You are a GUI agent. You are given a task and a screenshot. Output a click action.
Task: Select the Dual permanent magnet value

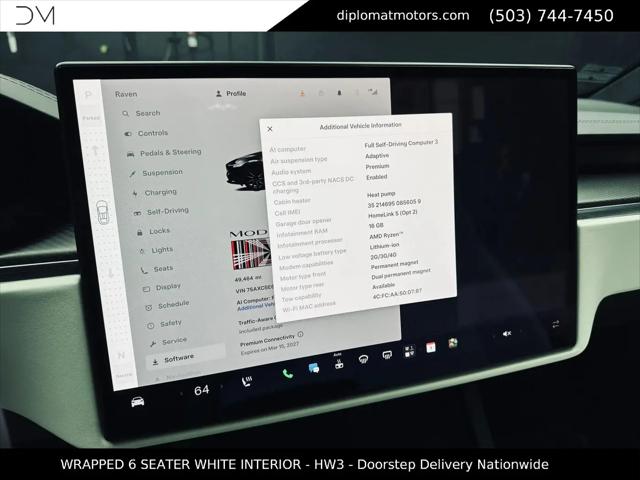coord(401,274)
